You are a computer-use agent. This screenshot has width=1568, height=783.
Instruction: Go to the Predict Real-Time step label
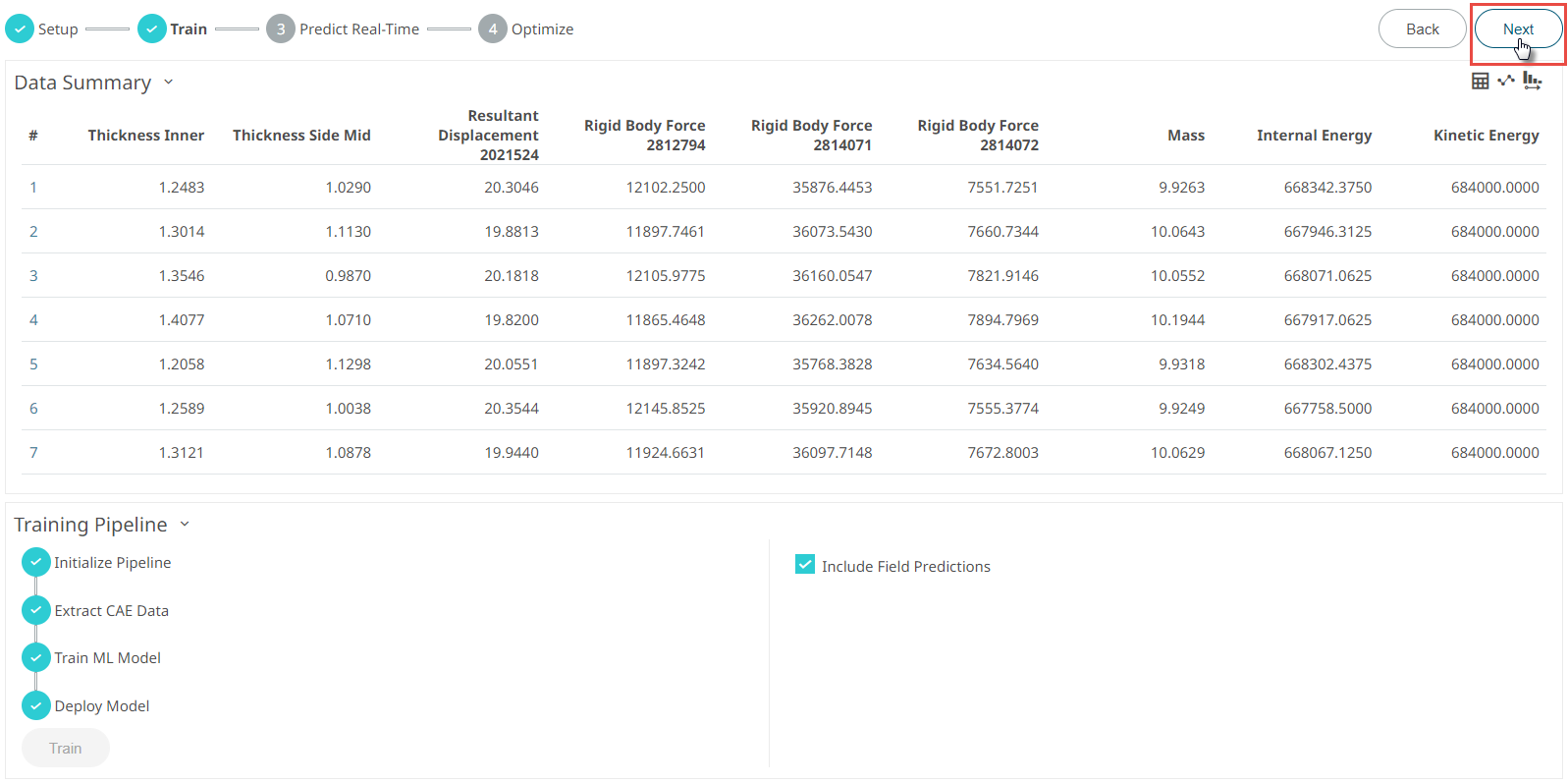pos(359,29)
